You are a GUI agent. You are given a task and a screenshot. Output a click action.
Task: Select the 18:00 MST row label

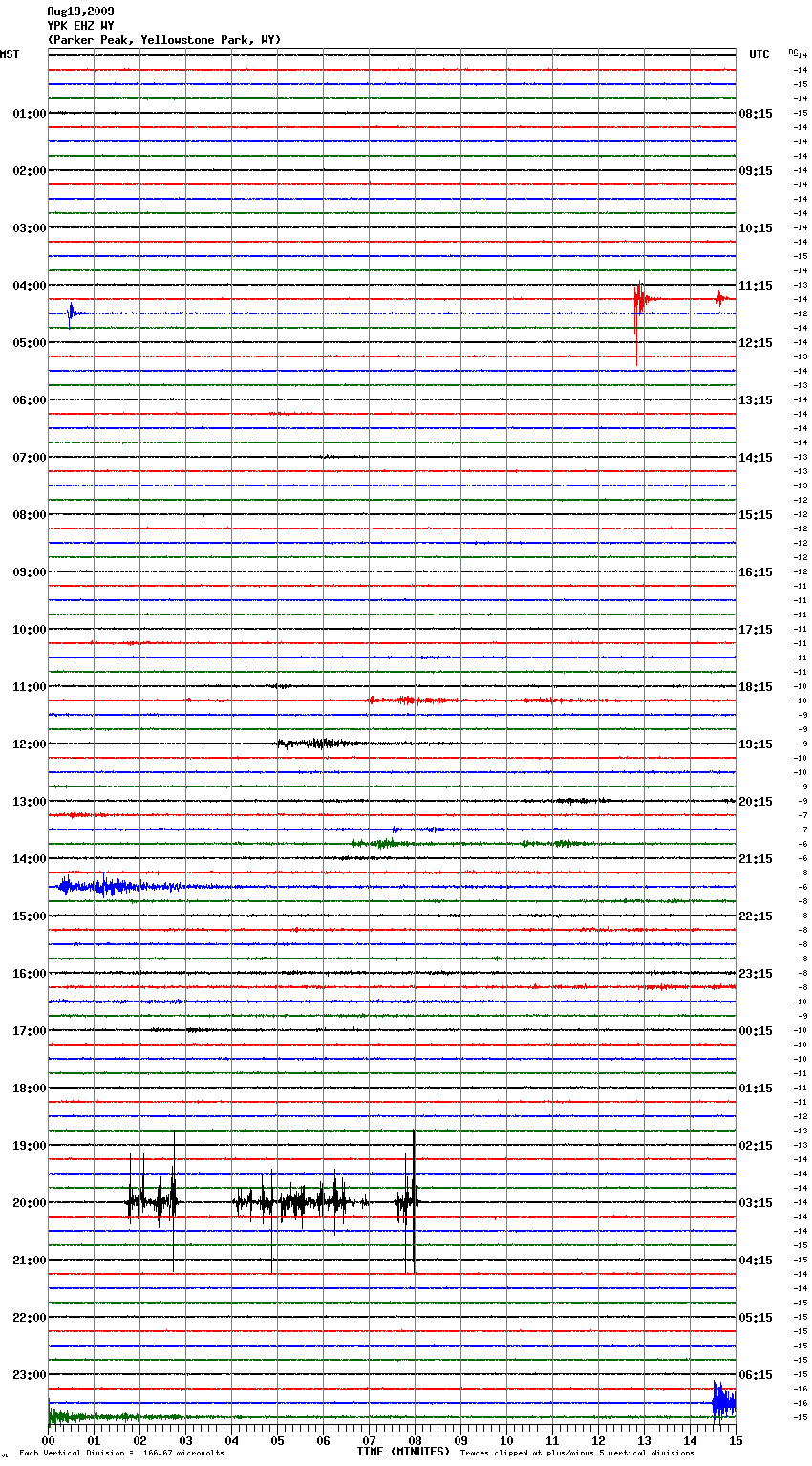click(30, 1089)
